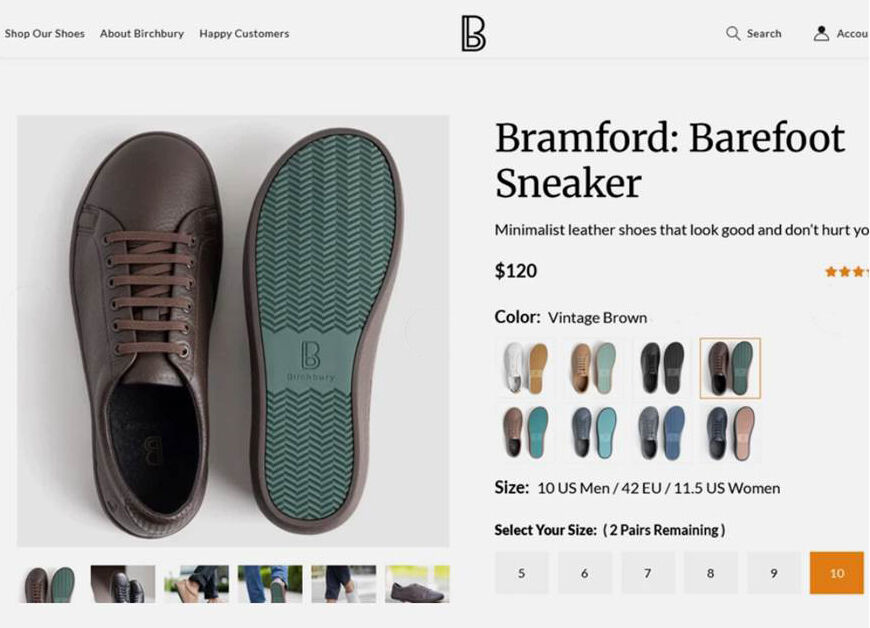Screen dimensions: 870x628
Task: Click the Birchbury B logo
Action: tap(473, 33)
